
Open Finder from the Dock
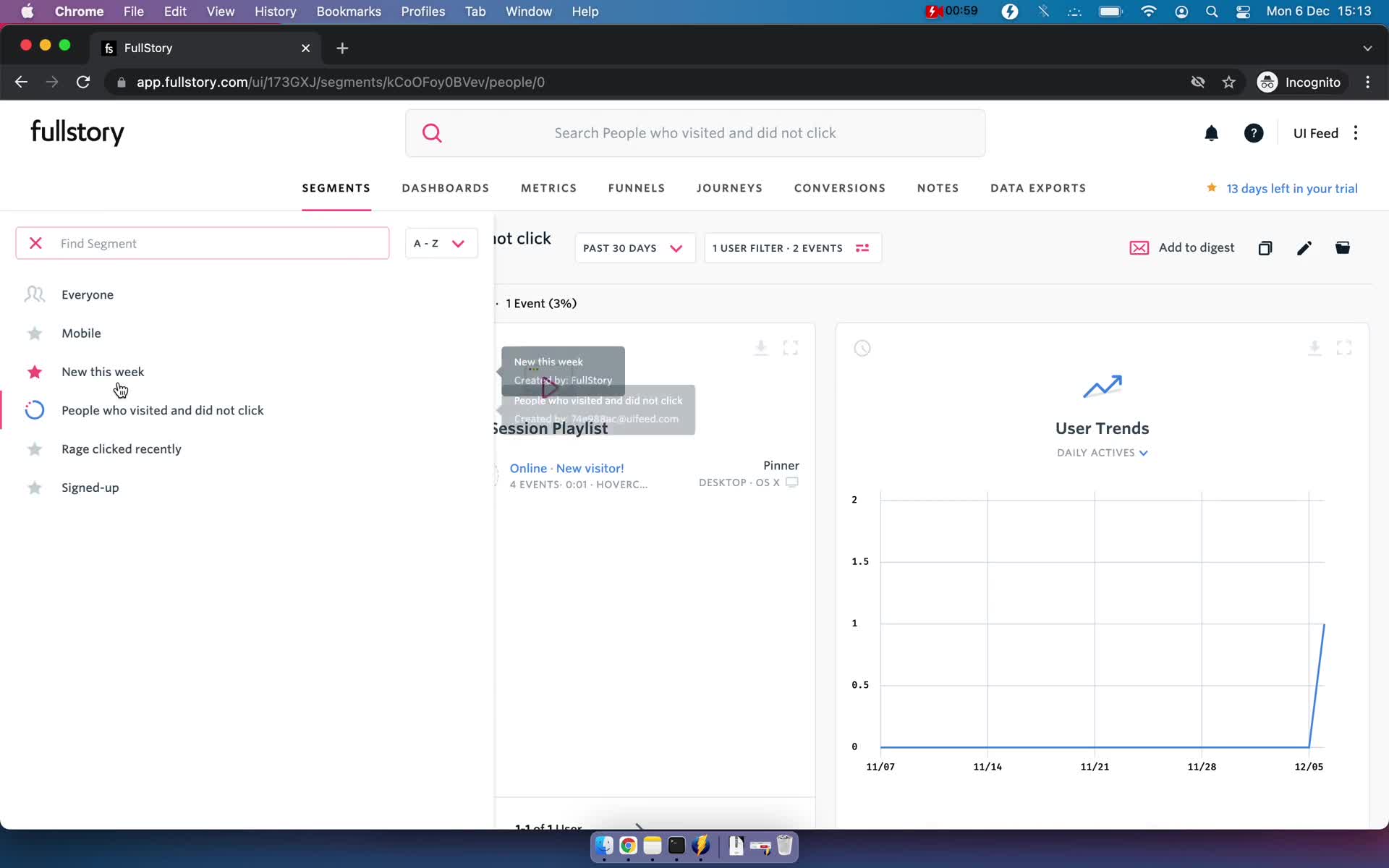point(604,846)
